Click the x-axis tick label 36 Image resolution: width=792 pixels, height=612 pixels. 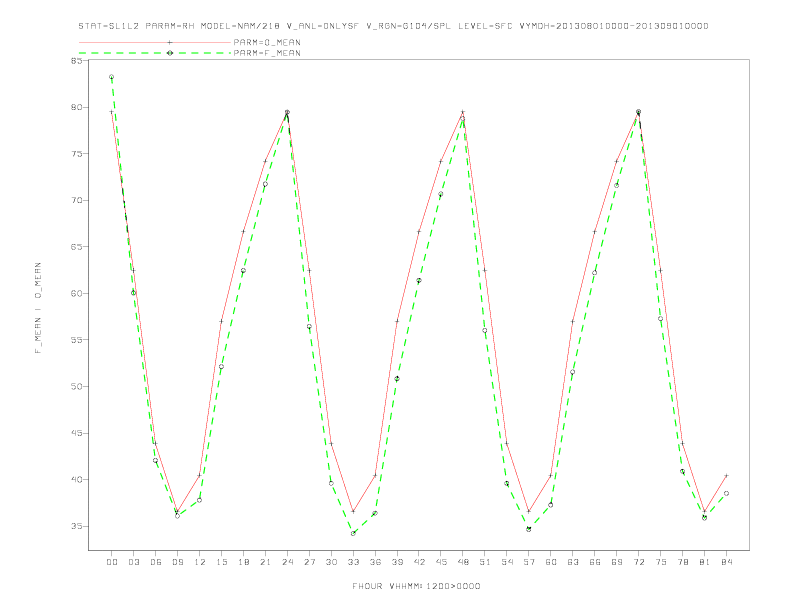tap(375, 562)
